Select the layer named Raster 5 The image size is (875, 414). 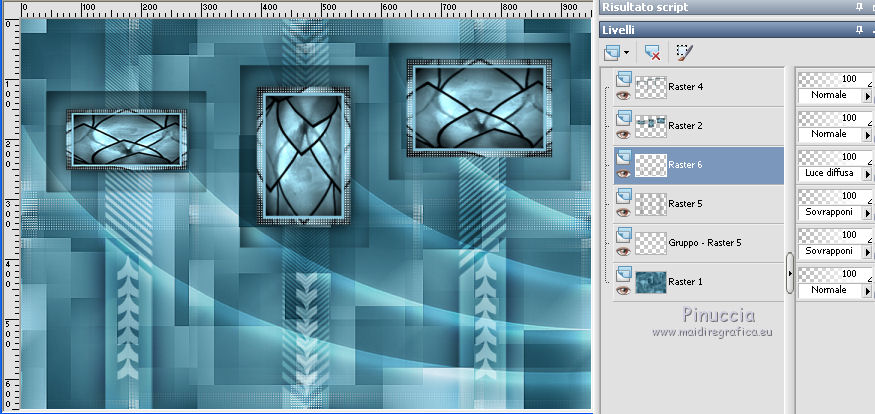685,204
